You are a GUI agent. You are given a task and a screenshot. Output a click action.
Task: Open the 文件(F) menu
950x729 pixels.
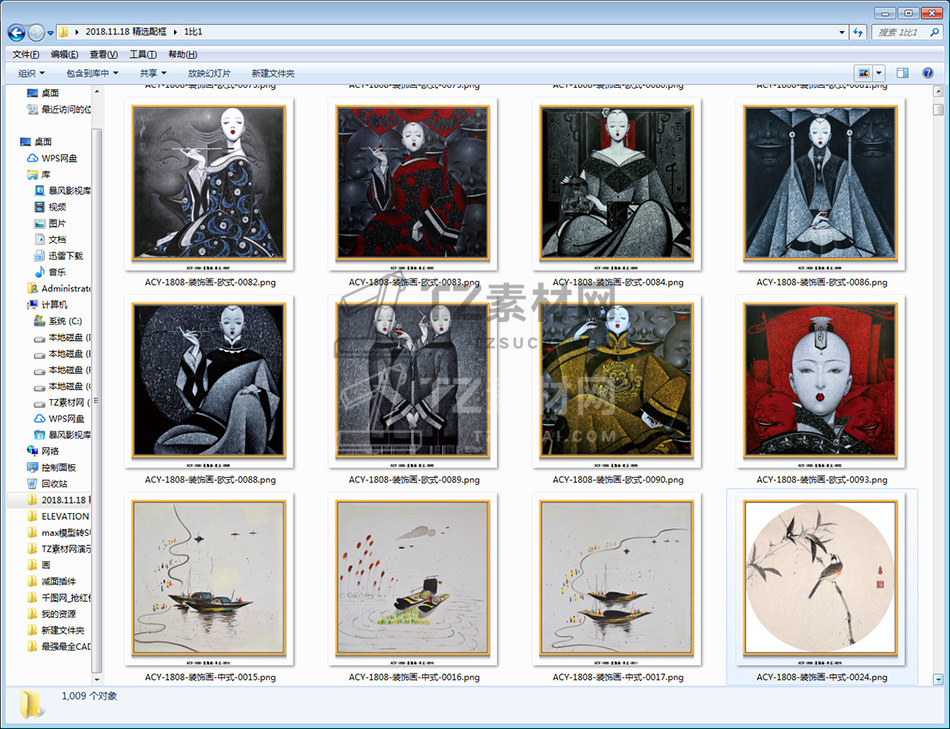click(x=25, y=54)
